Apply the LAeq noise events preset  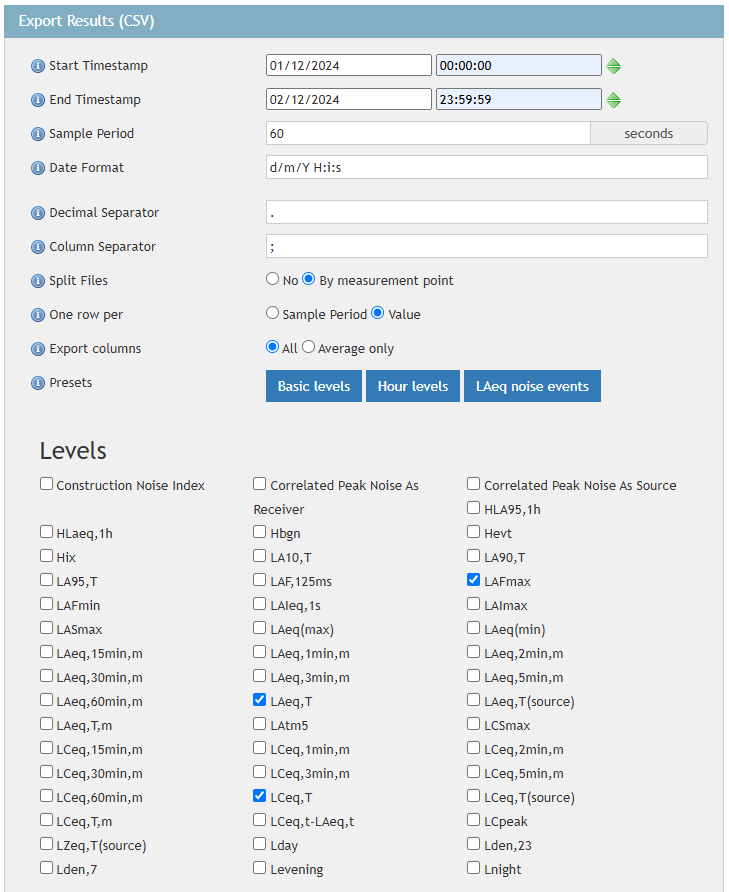(532, 387)
